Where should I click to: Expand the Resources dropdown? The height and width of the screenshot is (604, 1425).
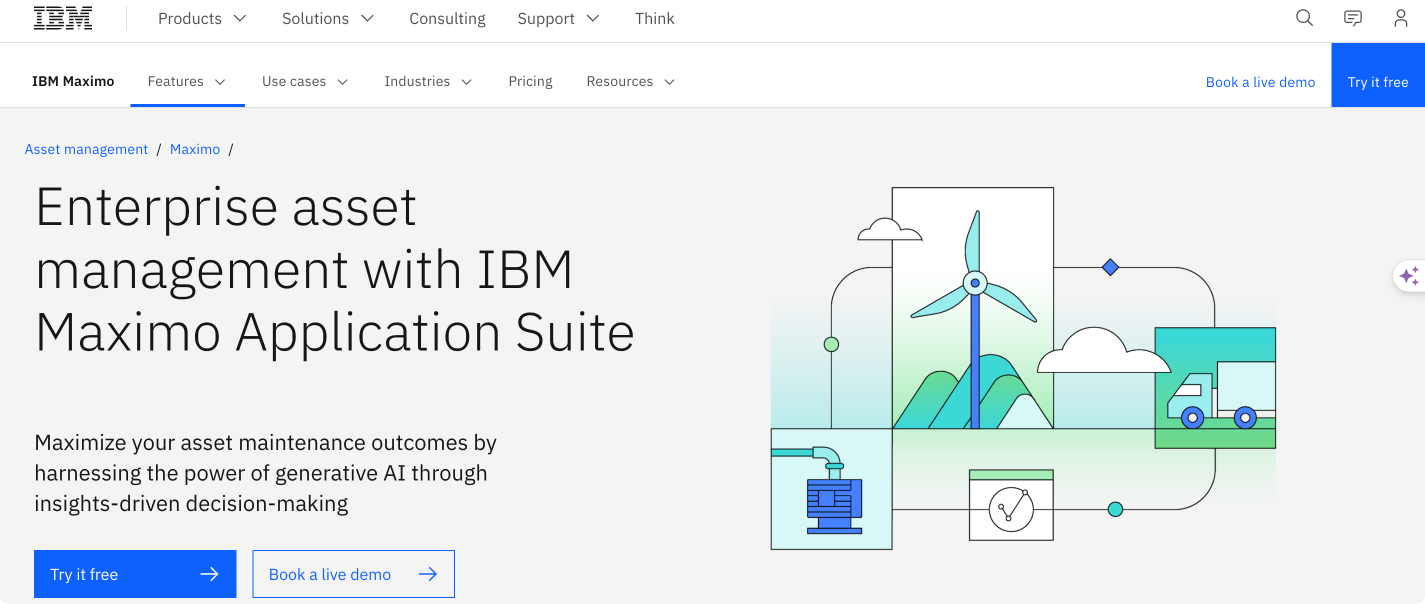click(x=631, y=82)
